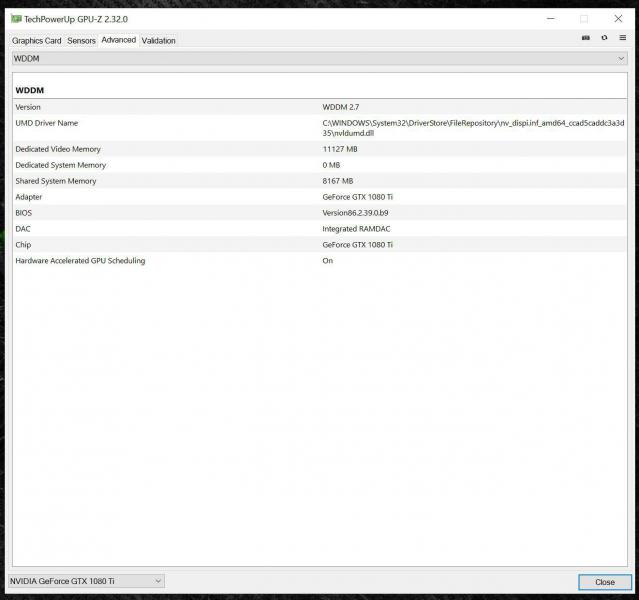Click the BIOS version value
The height and width of the screenshot is (600, 639).
(355, 213)
